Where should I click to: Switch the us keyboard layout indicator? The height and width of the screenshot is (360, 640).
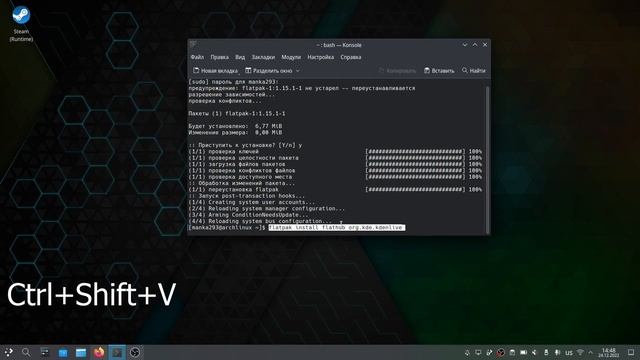[x=569, y=353]
